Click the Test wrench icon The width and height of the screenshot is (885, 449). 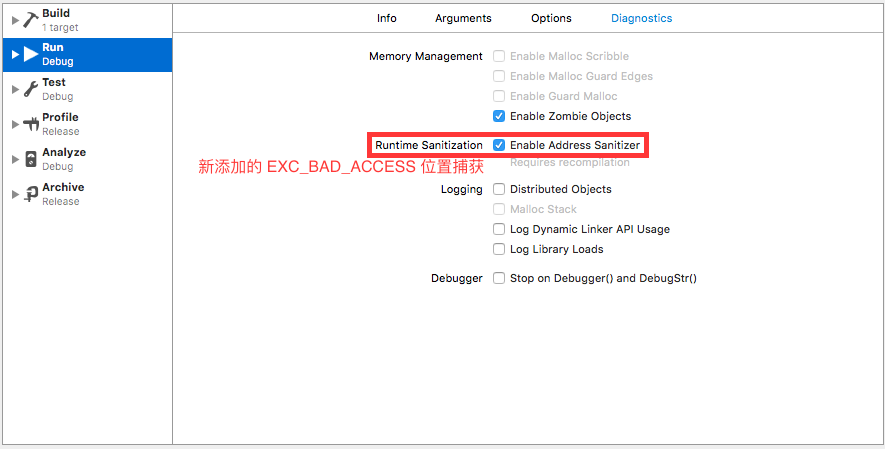(31, 89)
